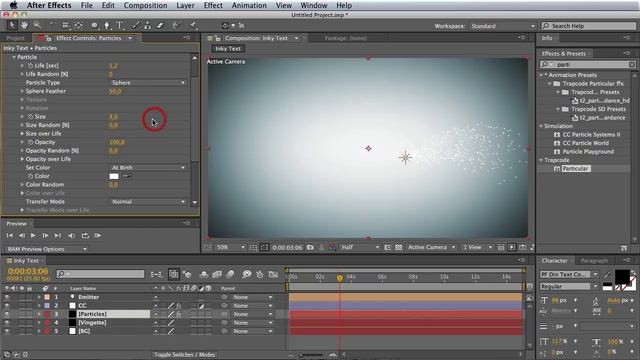Open the Effect menu
The image size is (640, 360).
[x=213, y=5]
